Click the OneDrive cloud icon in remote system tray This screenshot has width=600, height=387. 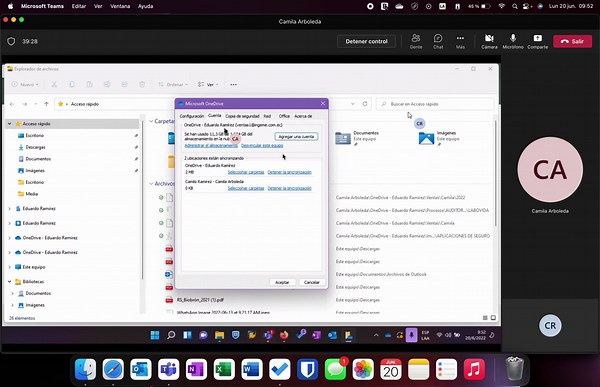[x=388, y=335]
